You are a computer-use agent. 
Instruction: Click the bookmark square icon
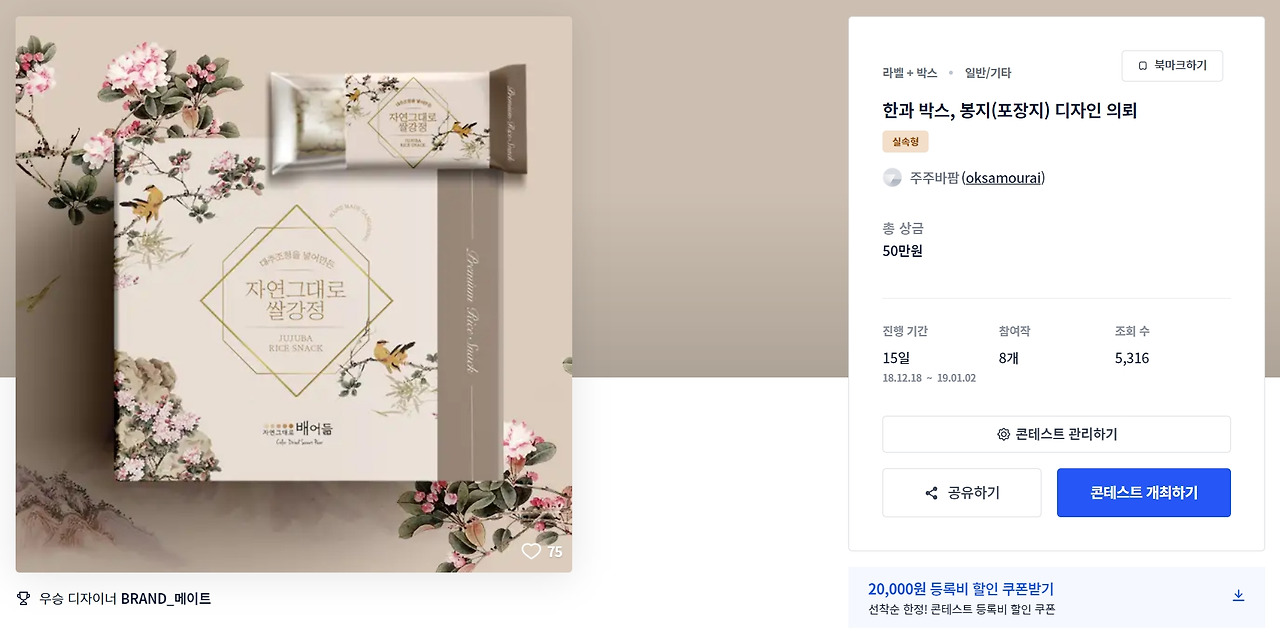click(x=1143, y=66)
